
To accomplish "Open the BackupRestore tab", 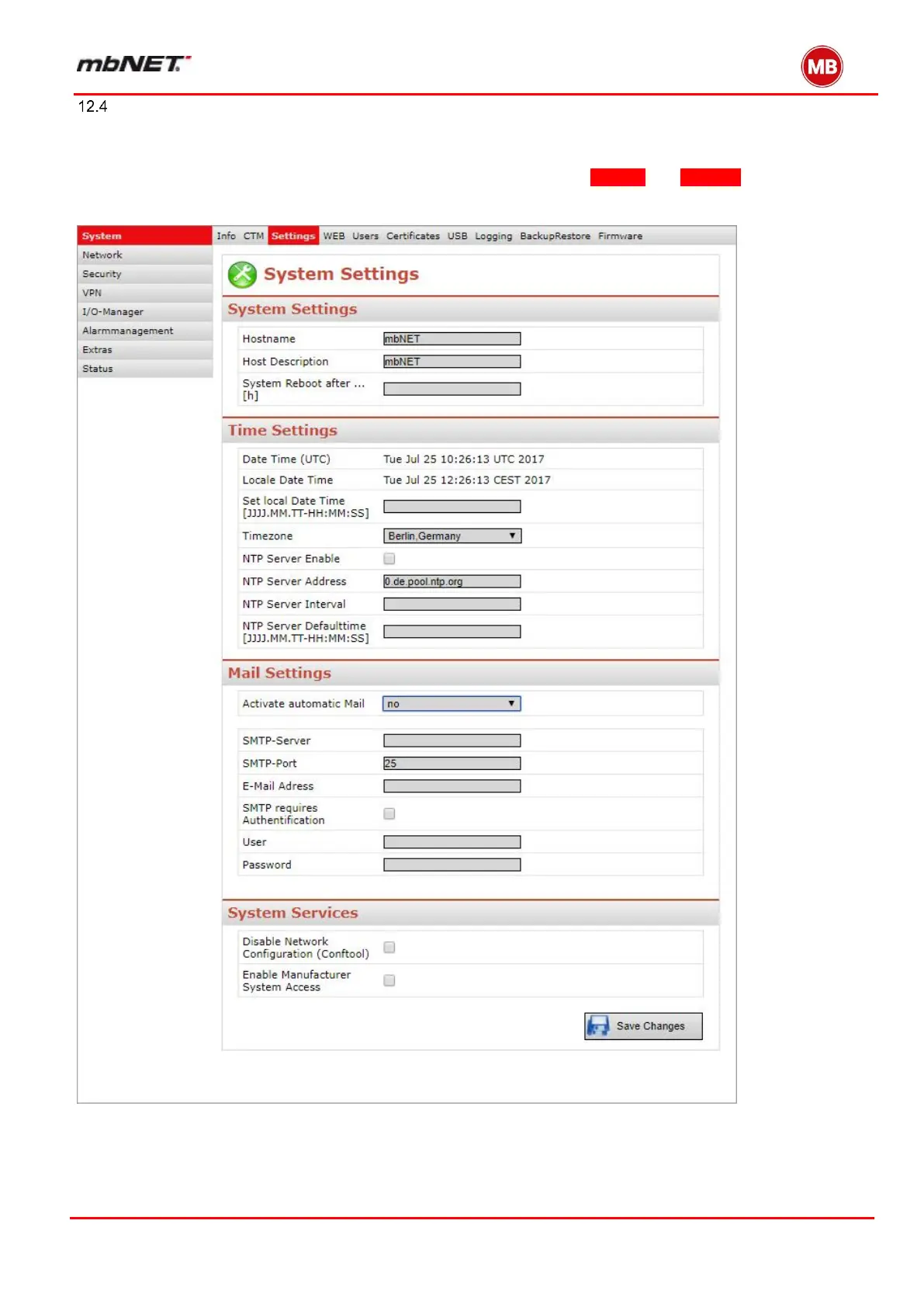I will click(x=555, y=236).
